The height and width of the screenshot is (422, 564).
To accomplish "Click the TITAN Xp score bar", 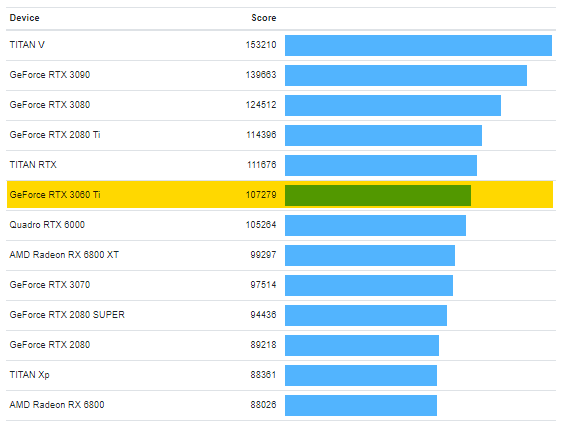I will [361, 376].
